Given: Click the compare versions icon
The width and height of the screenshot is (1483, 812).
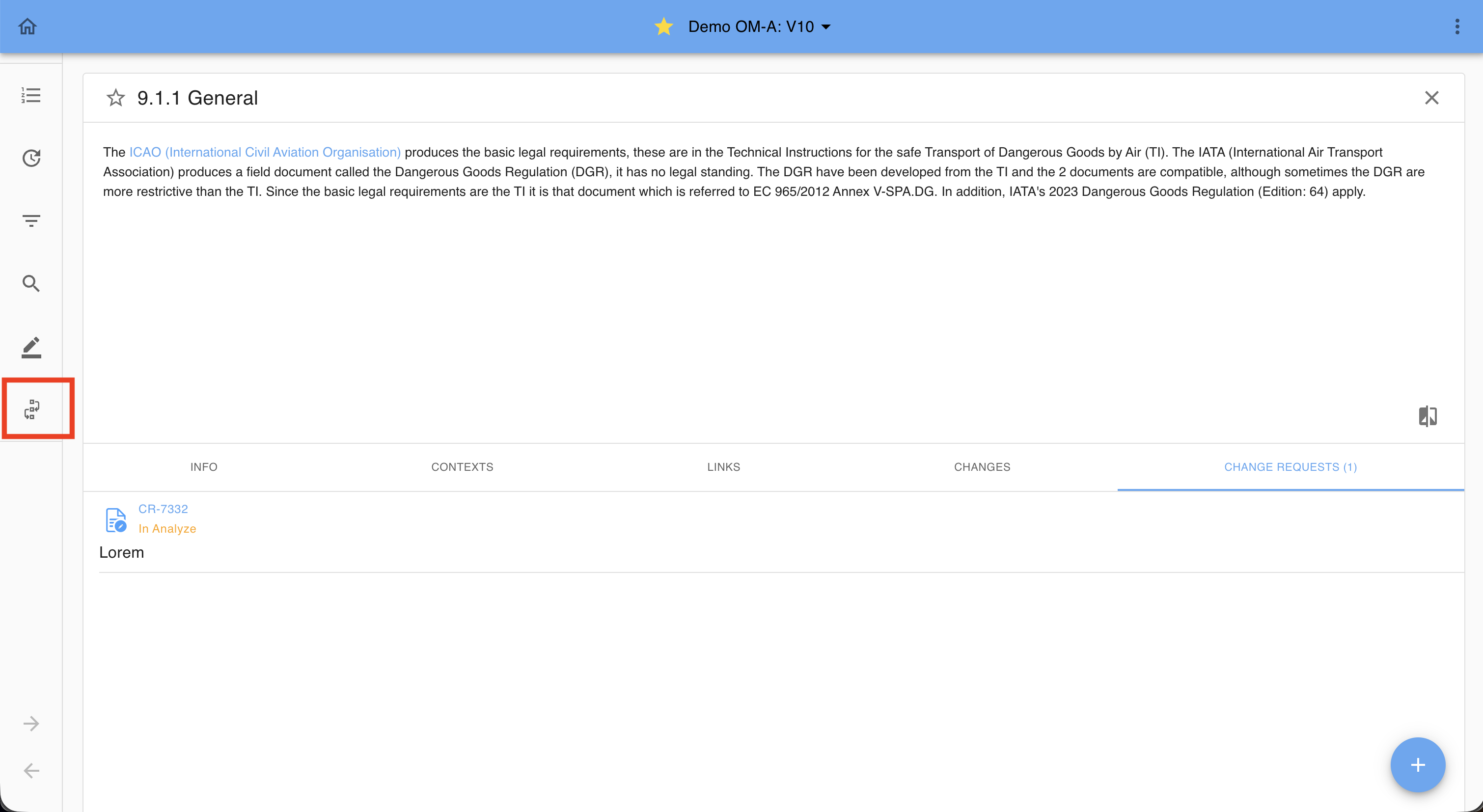Looking at the screenshot, I should [1428, 416].
